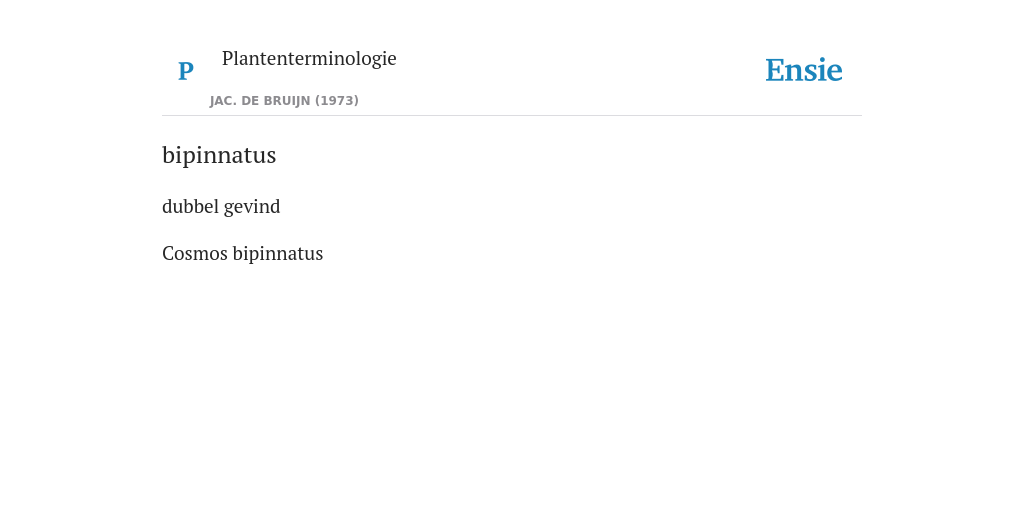The width and height of the screenshot is (1024, 512).
Task: Click the surname 'BRUIJN' in the author line
Action: tap(287, 101)
